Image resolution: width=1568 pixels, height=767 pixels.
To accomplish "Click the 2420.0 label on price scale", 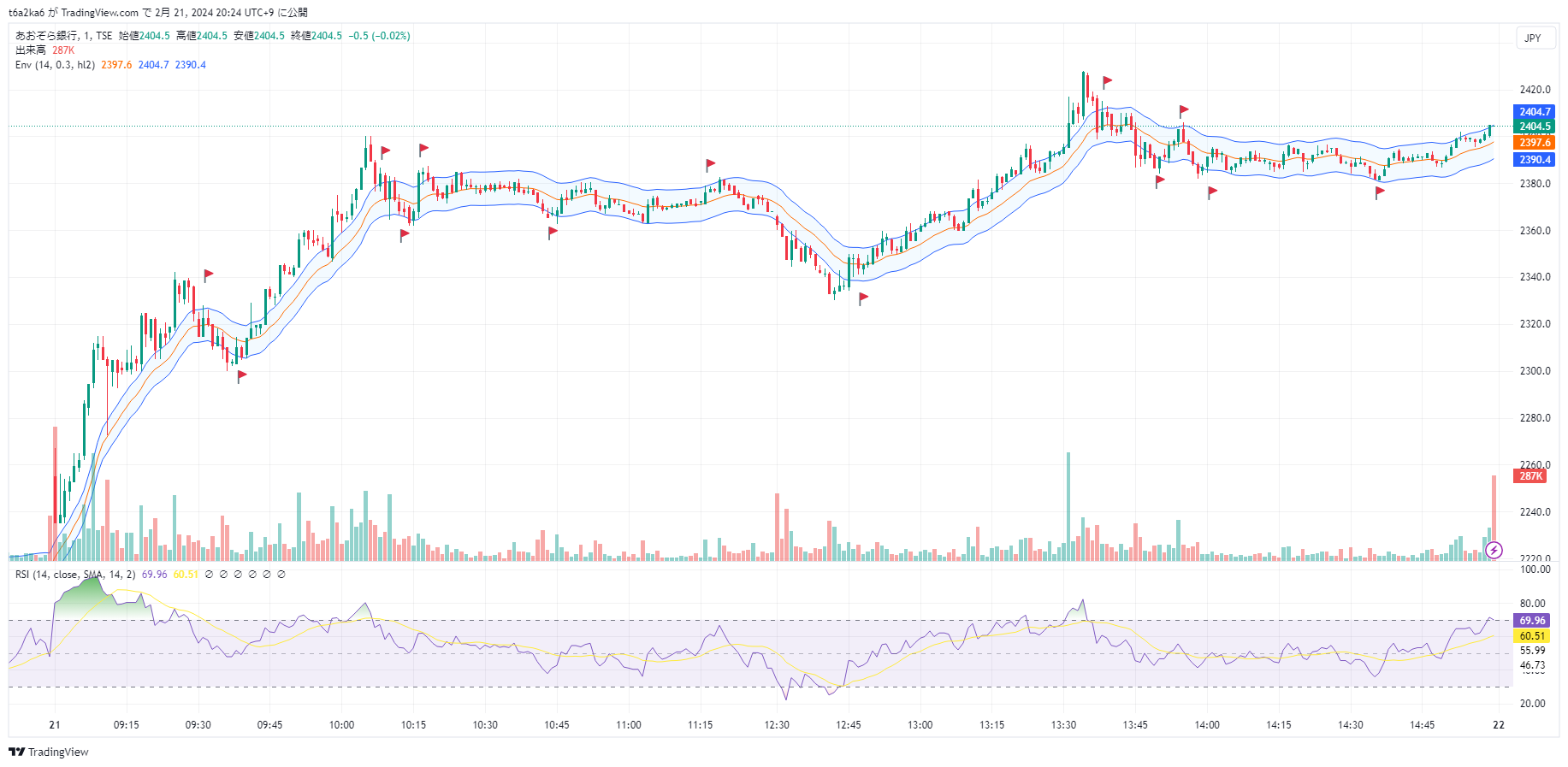I will point(1535,90).
